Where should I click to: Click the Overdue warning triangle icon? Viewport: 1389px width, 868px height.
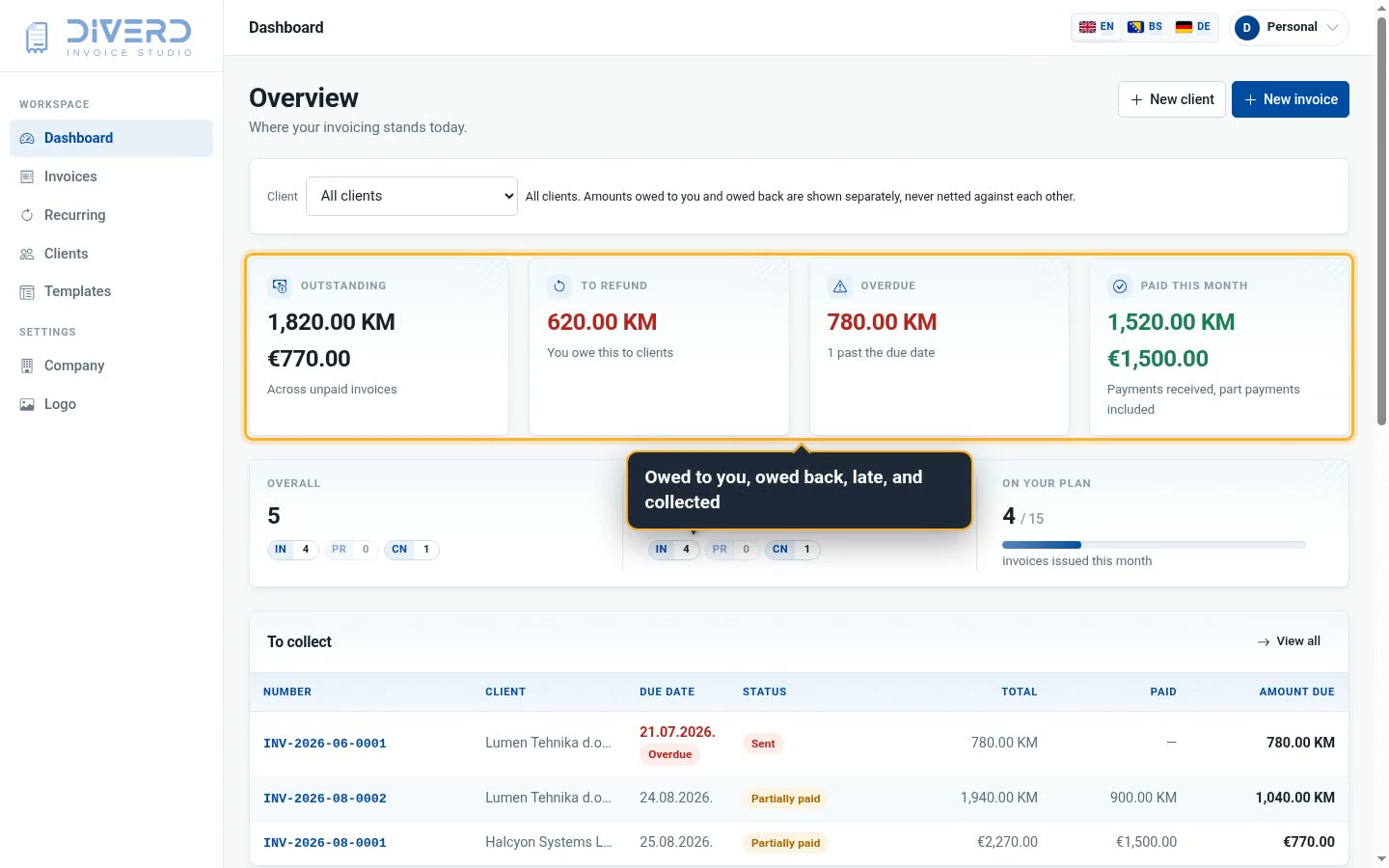(x=840, y=285)
